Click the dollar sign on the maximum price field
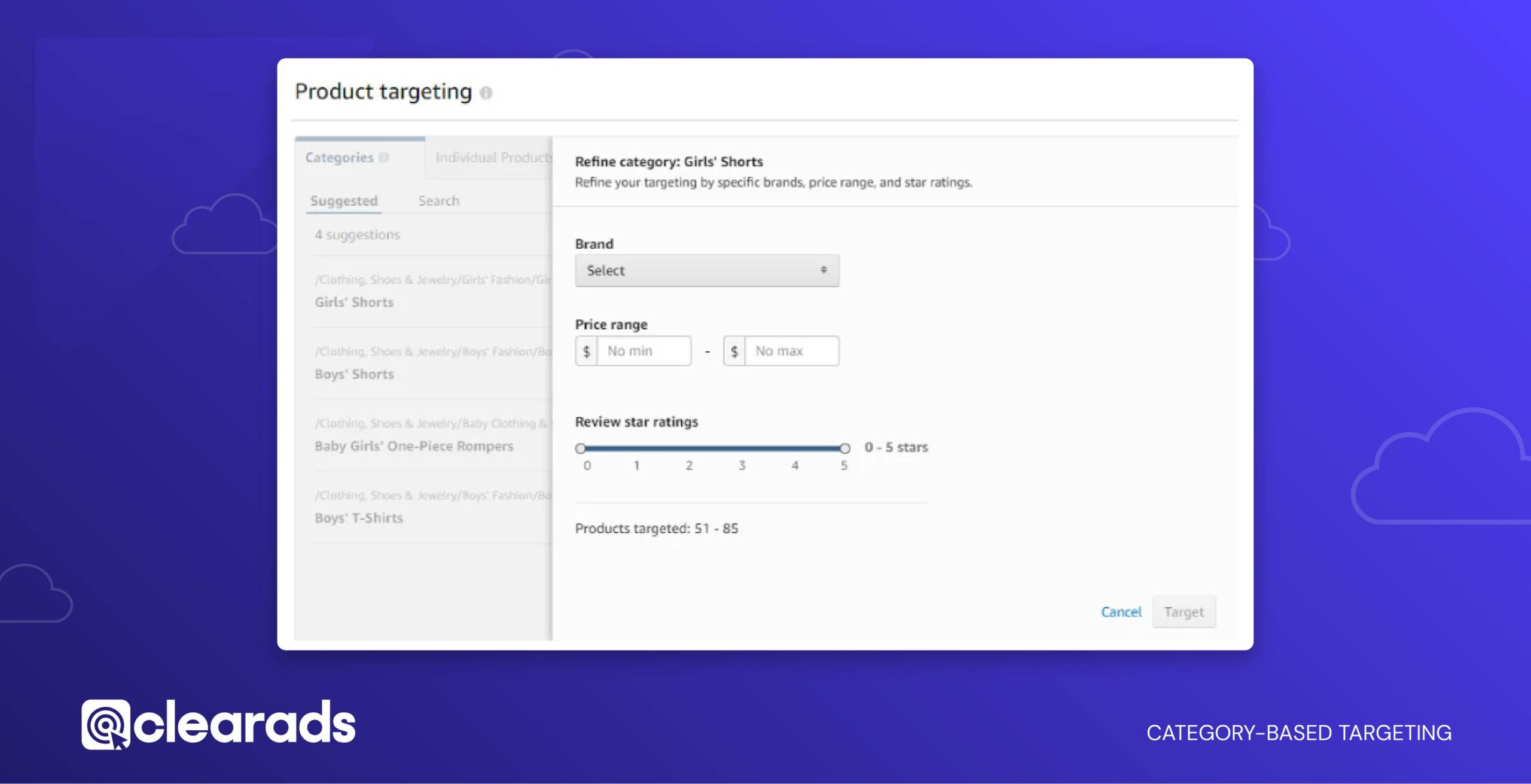 point(733,350)
